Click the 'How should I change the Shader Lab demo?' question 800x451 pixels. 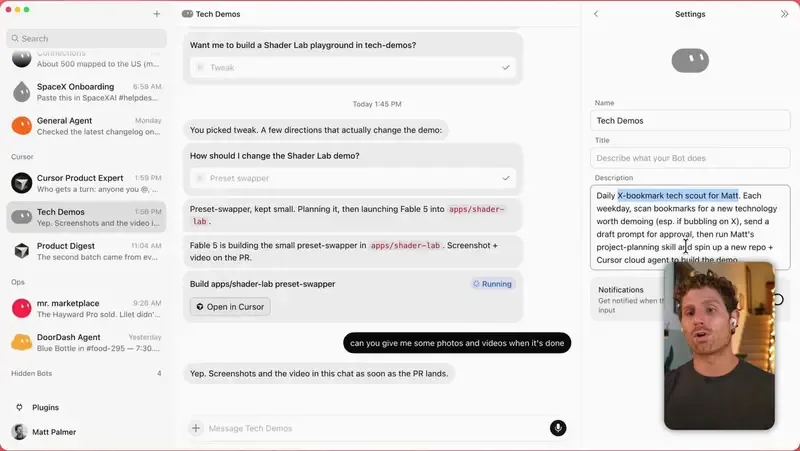(274, 156)
